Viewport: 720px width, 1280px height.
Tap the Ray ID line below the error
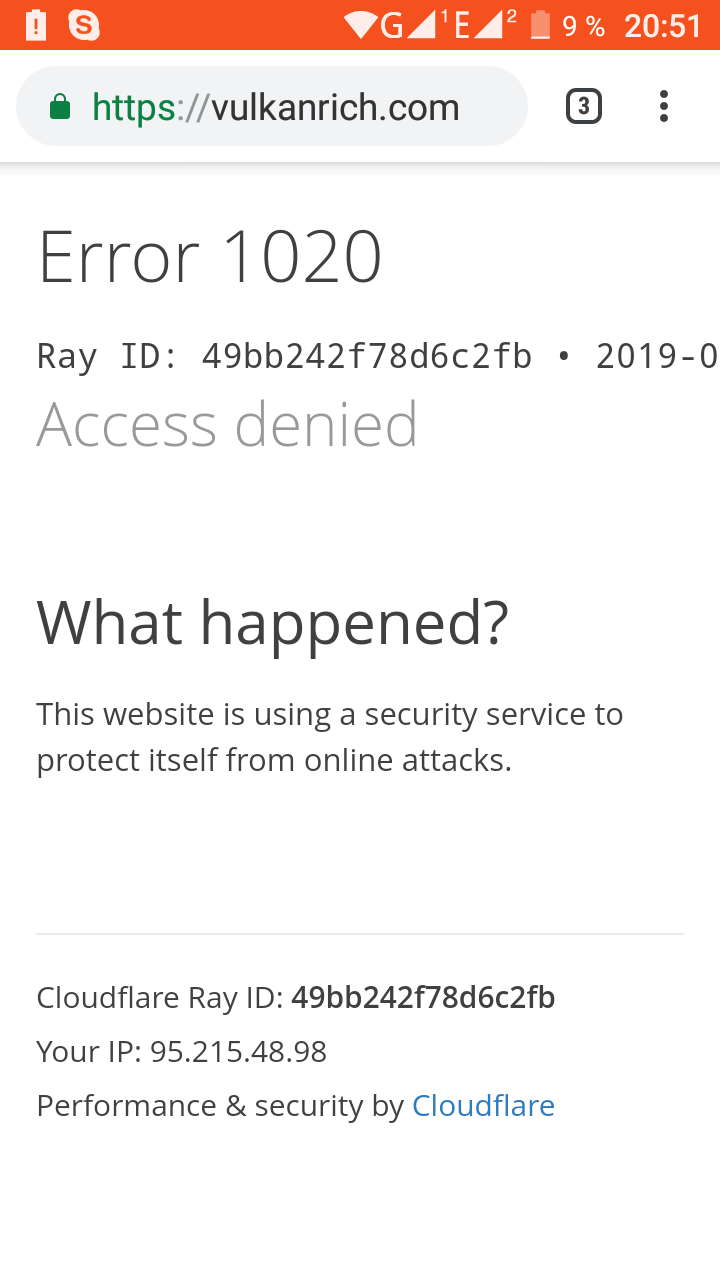pos(376,355)
